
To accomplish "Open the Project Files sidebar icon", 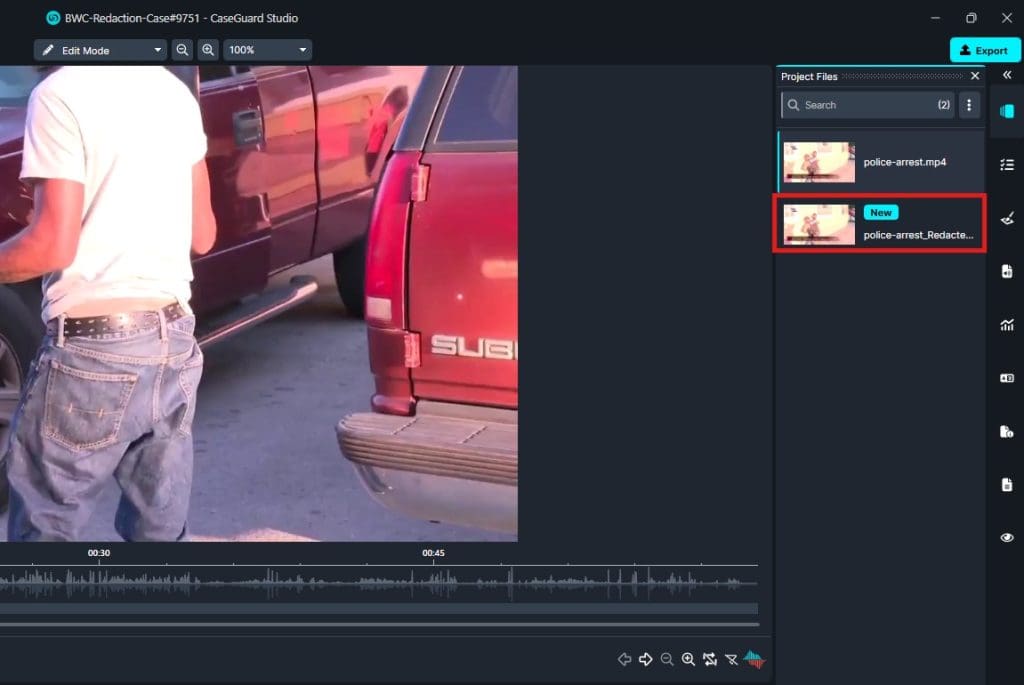I will coord(1007,111).
